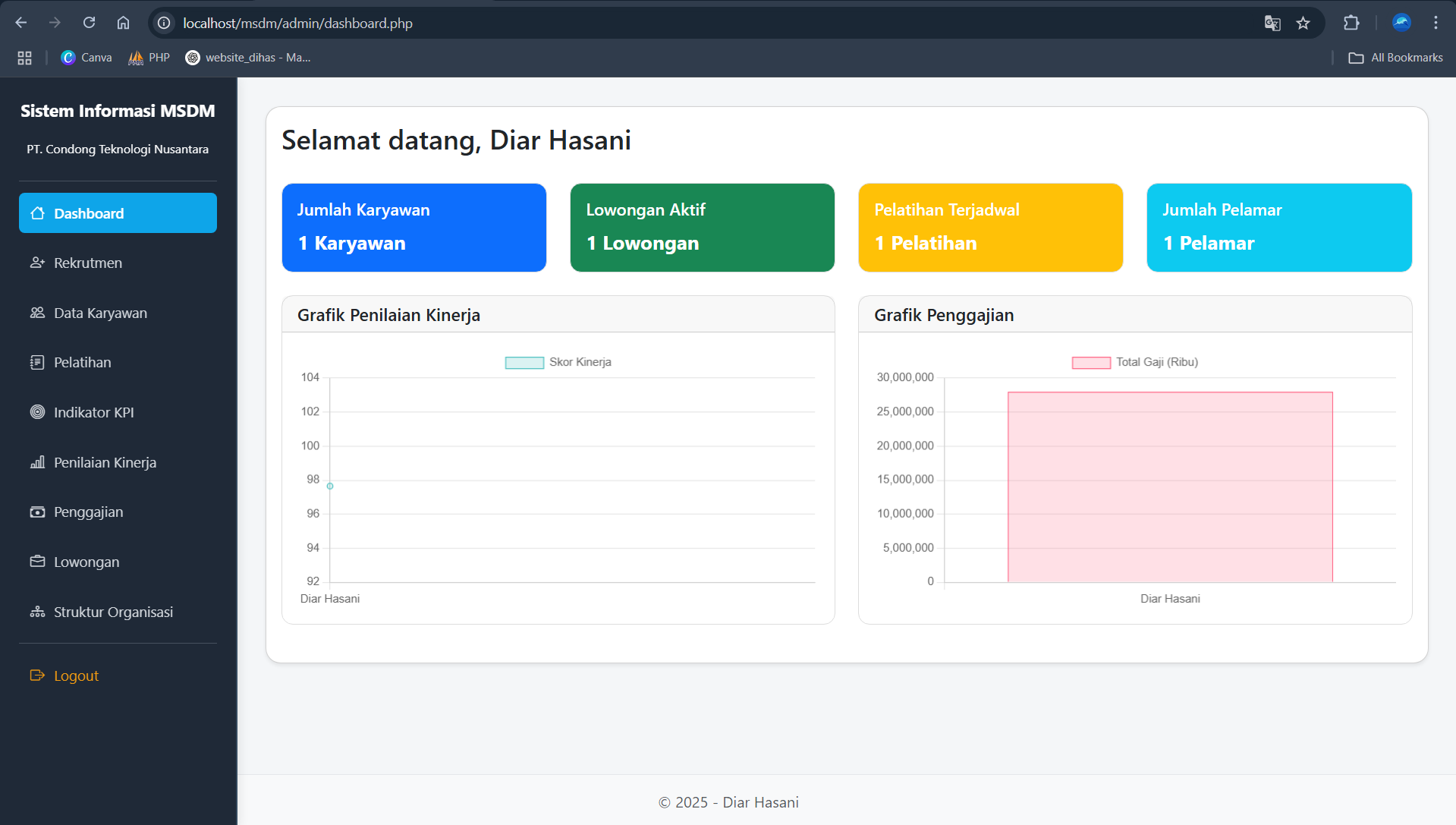
Task: Click the Data Karyawan people icon
Action: pyautogui.click(x=37, y=313)
